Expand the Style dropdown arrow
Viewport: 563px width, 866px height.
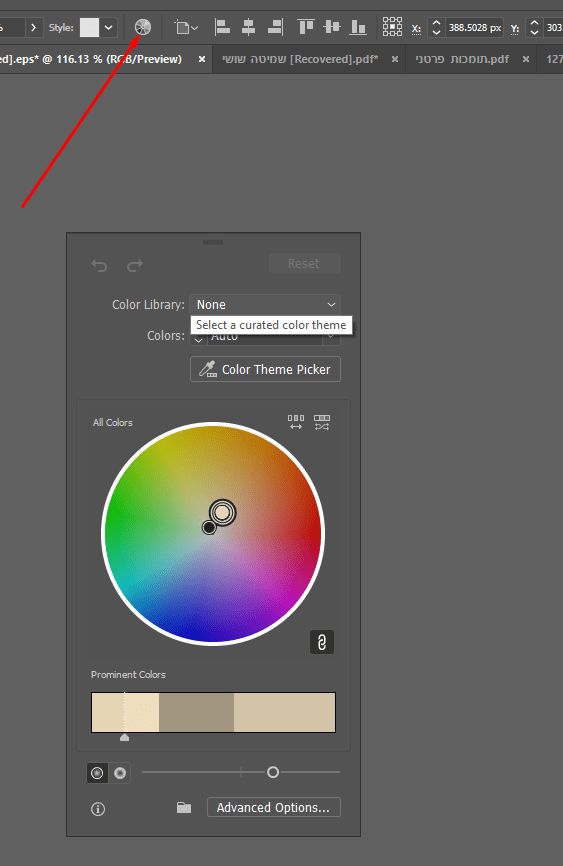coord(109,27)
